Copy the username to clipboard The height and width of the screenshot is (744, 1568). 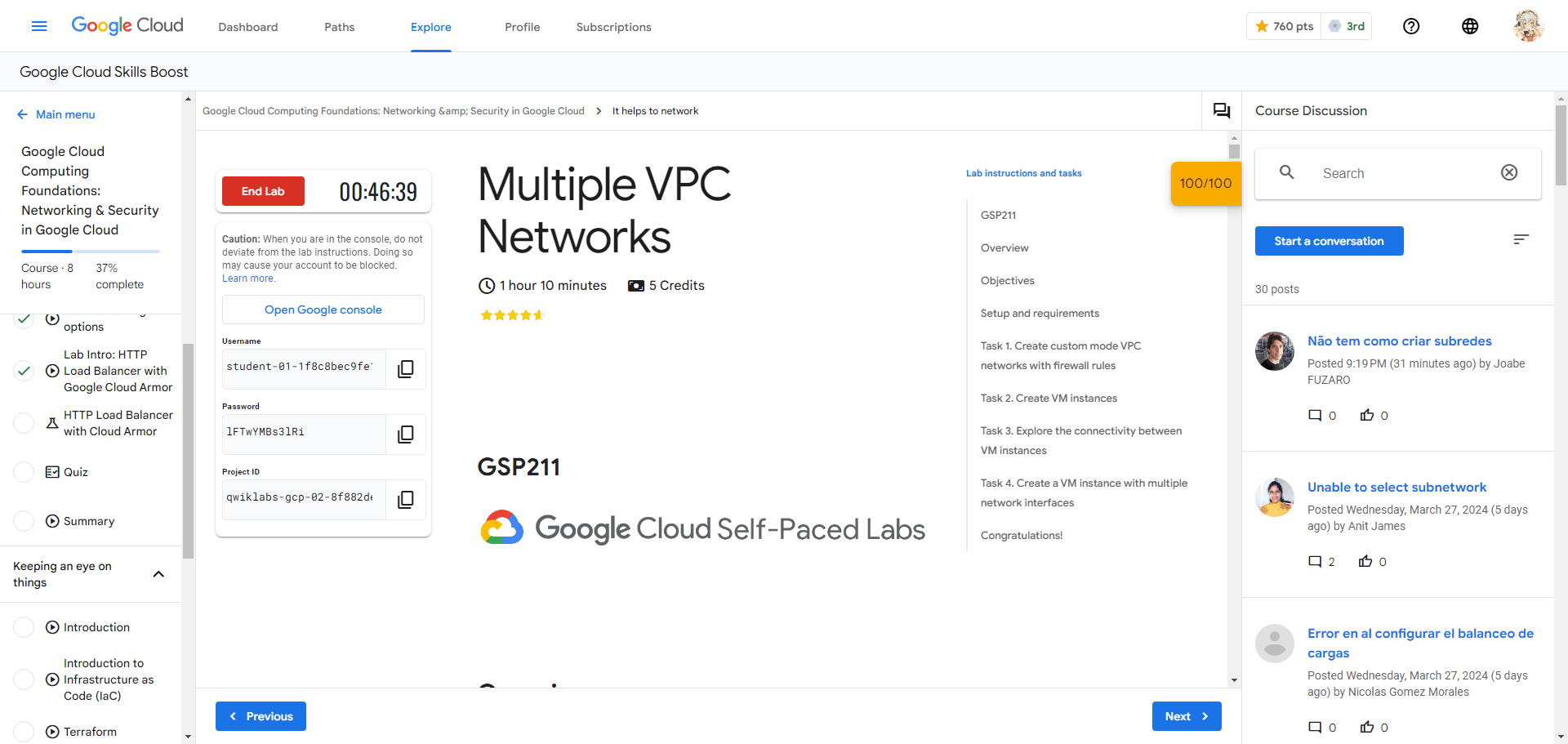[x=406, y=369]
